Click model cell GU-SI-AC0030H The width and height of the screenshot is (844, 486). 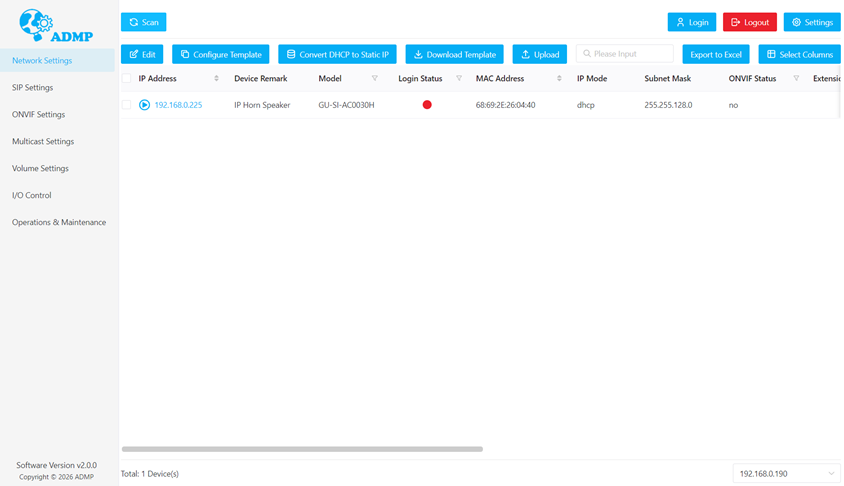click(x=346, y=105)
